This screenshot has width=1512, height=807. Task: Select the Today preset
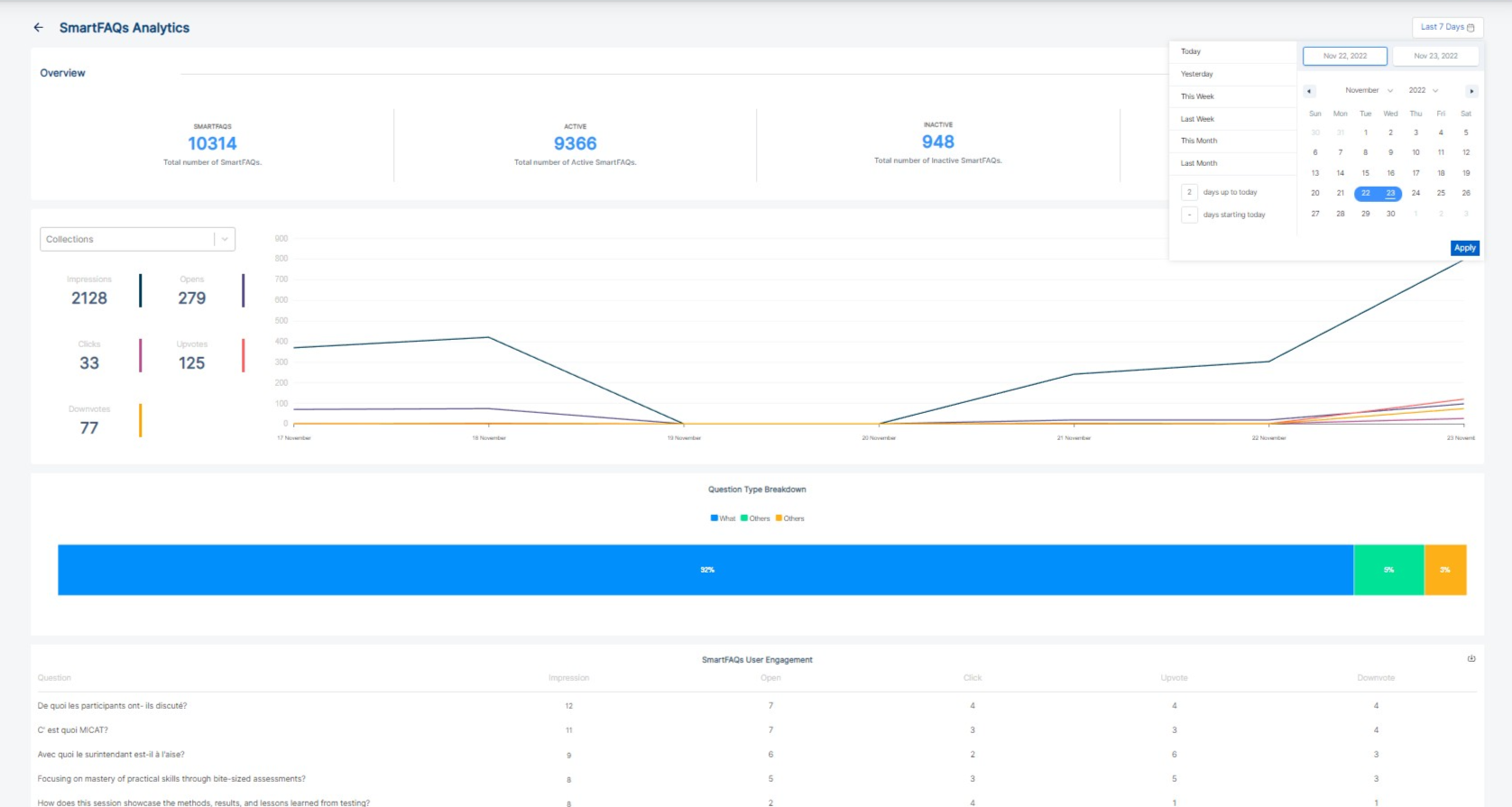pyautogui.click(x=1232, y=51)
